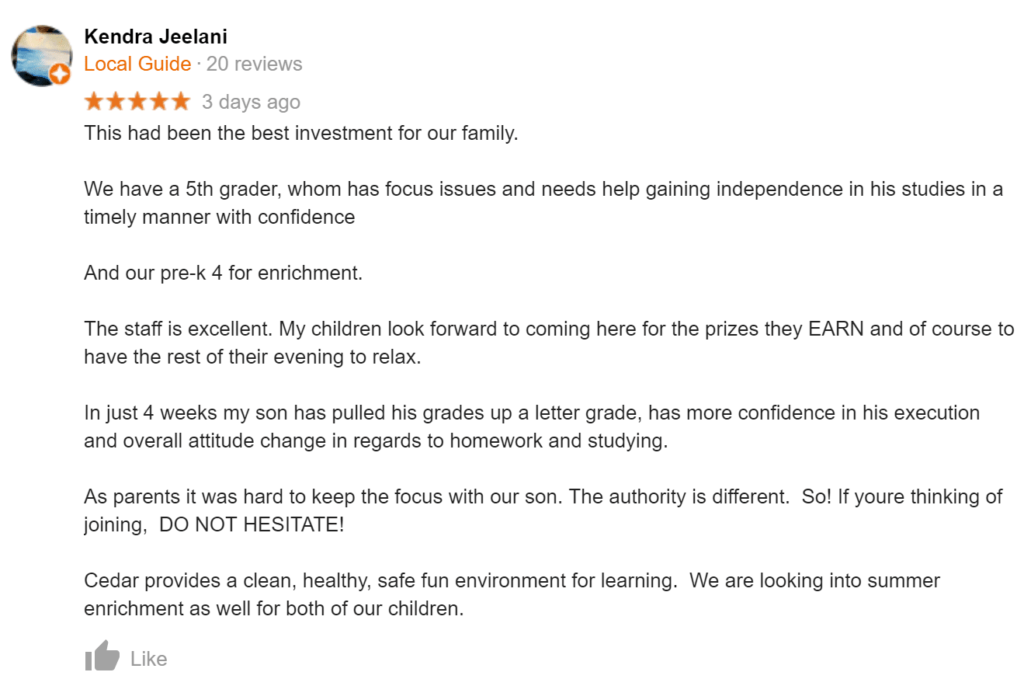The width and height of the screenshot is (1024, 693).
Task: Click the orange Local Guide badge on avatar
Action: 60,74
